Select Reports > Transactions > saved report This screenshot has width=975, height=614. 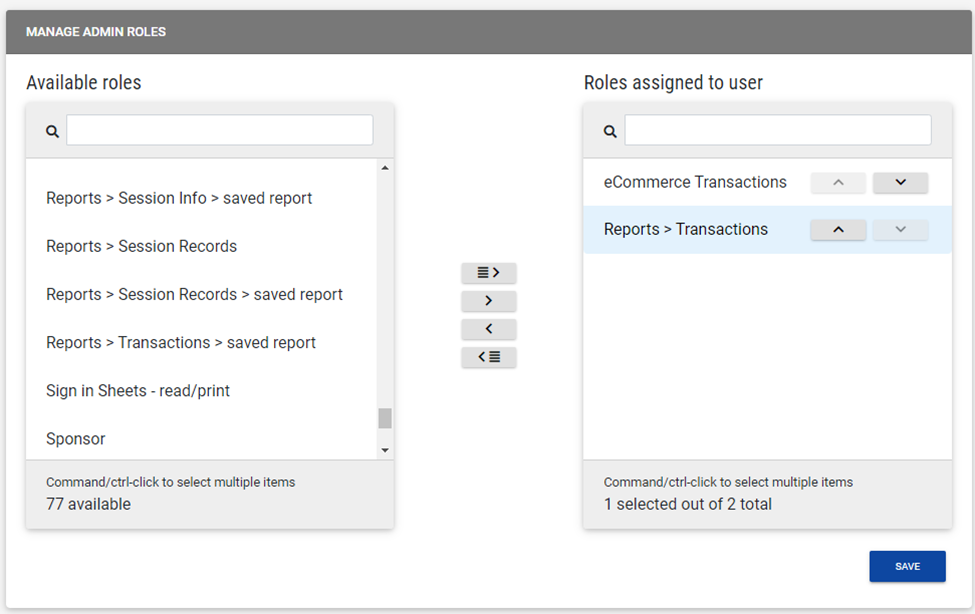181,342
